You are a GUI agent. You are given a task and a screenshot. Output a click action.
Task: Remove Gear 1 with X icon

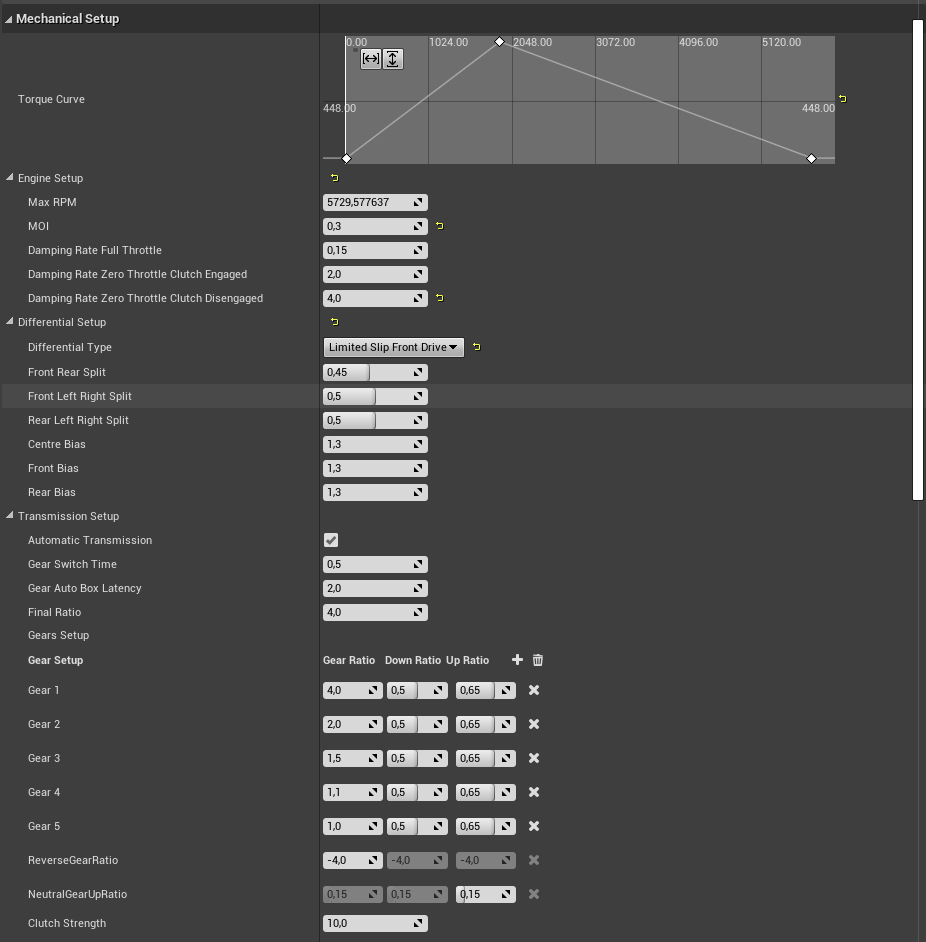pos(534,690)
